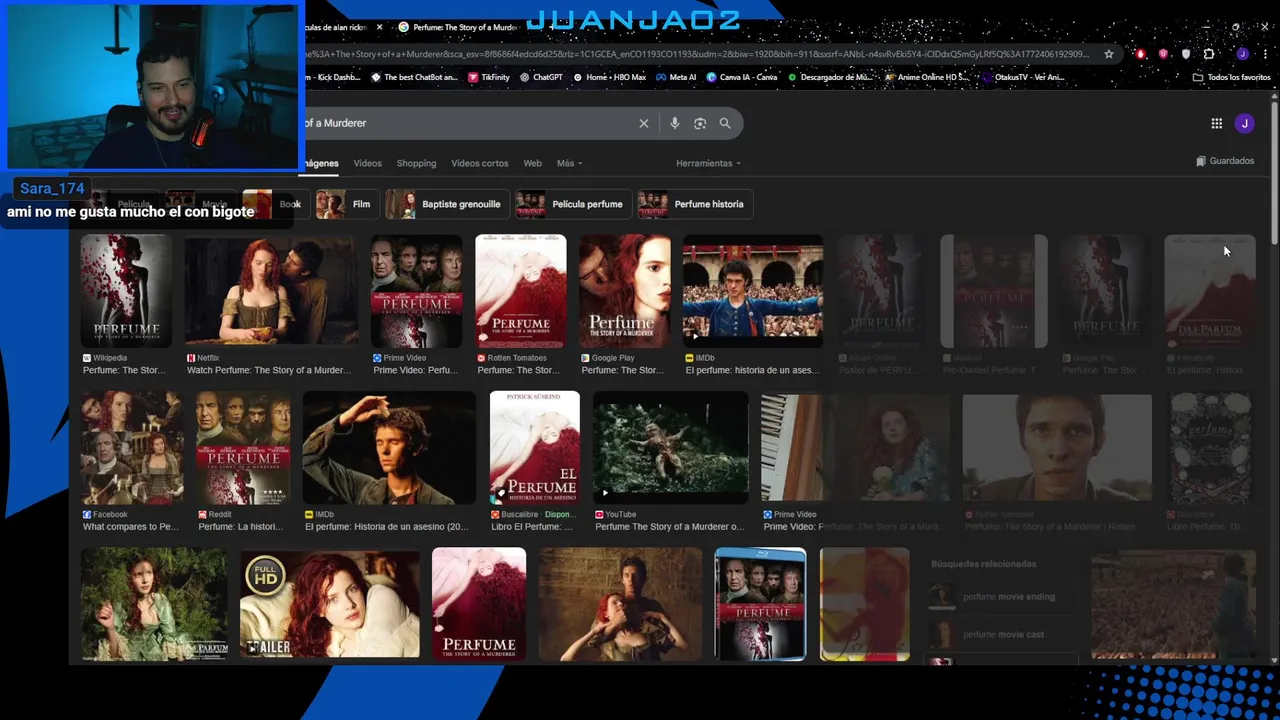1280x720 pixels.
Task: Switch to the Videos cortos tab
Action: coord(479,163)
